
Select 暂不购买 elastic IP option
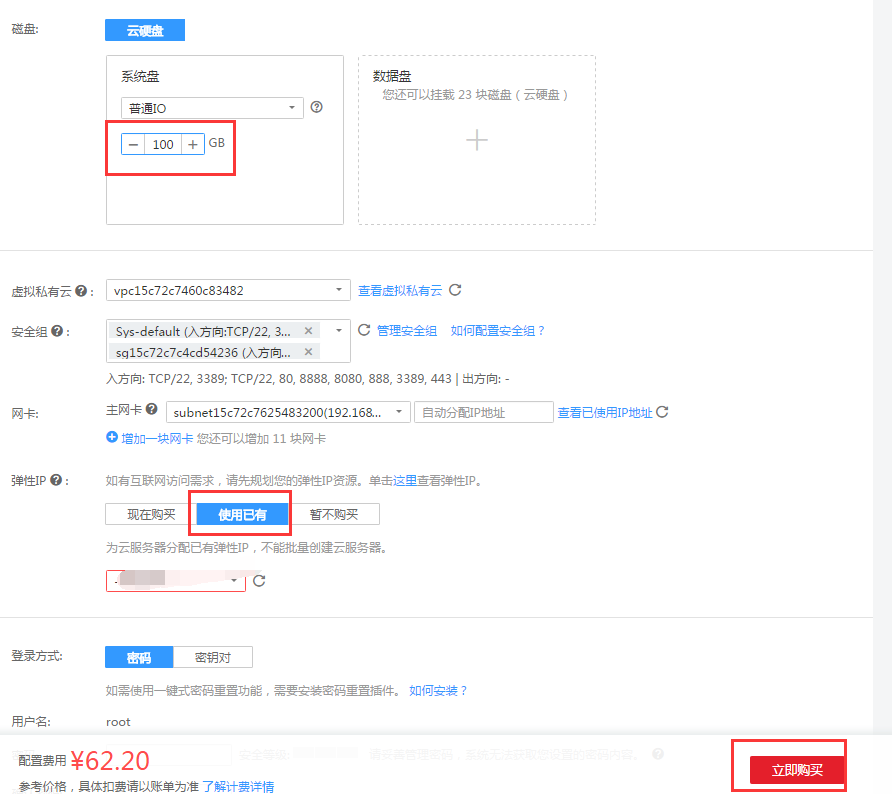click(x=335, y=515)
